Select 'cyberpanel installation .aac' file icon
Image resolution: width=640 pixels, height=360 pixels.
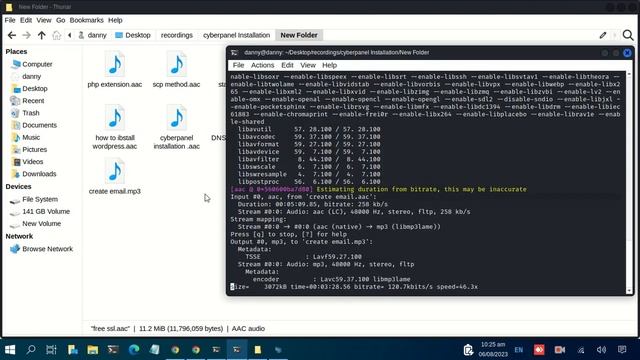pyautogui.click(x=176, y=118)
